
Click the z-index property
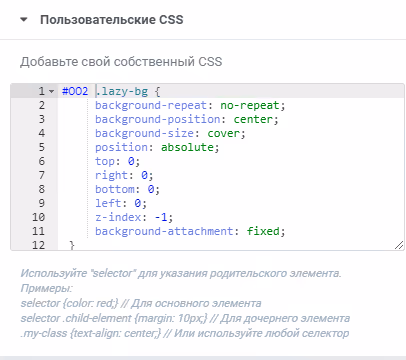[x=118, y=217]
